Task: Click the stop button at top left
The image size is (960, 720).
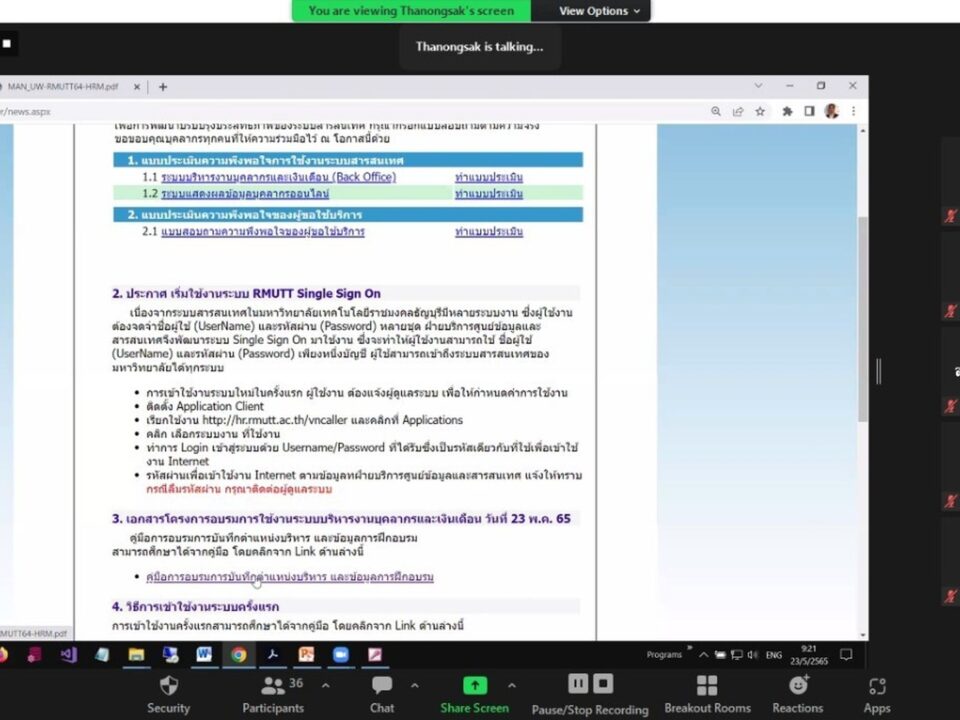Action: point(7,43)
